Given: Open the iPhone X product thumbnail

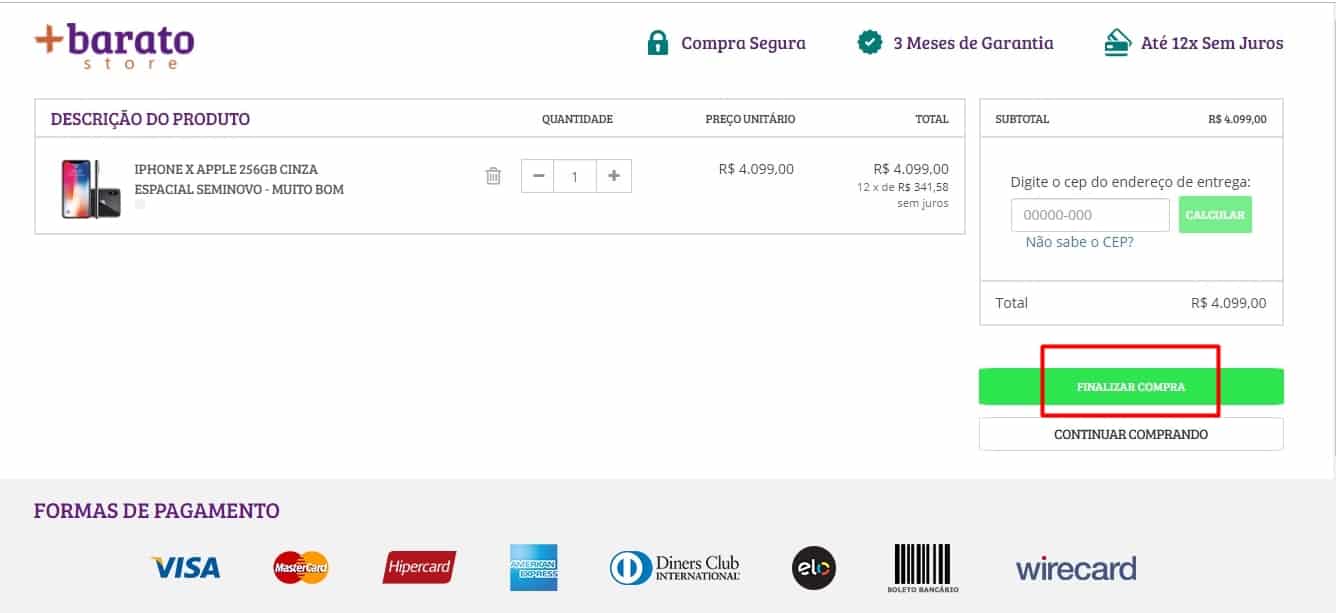Looking at the screenshot, I should [x=91, y=189].
